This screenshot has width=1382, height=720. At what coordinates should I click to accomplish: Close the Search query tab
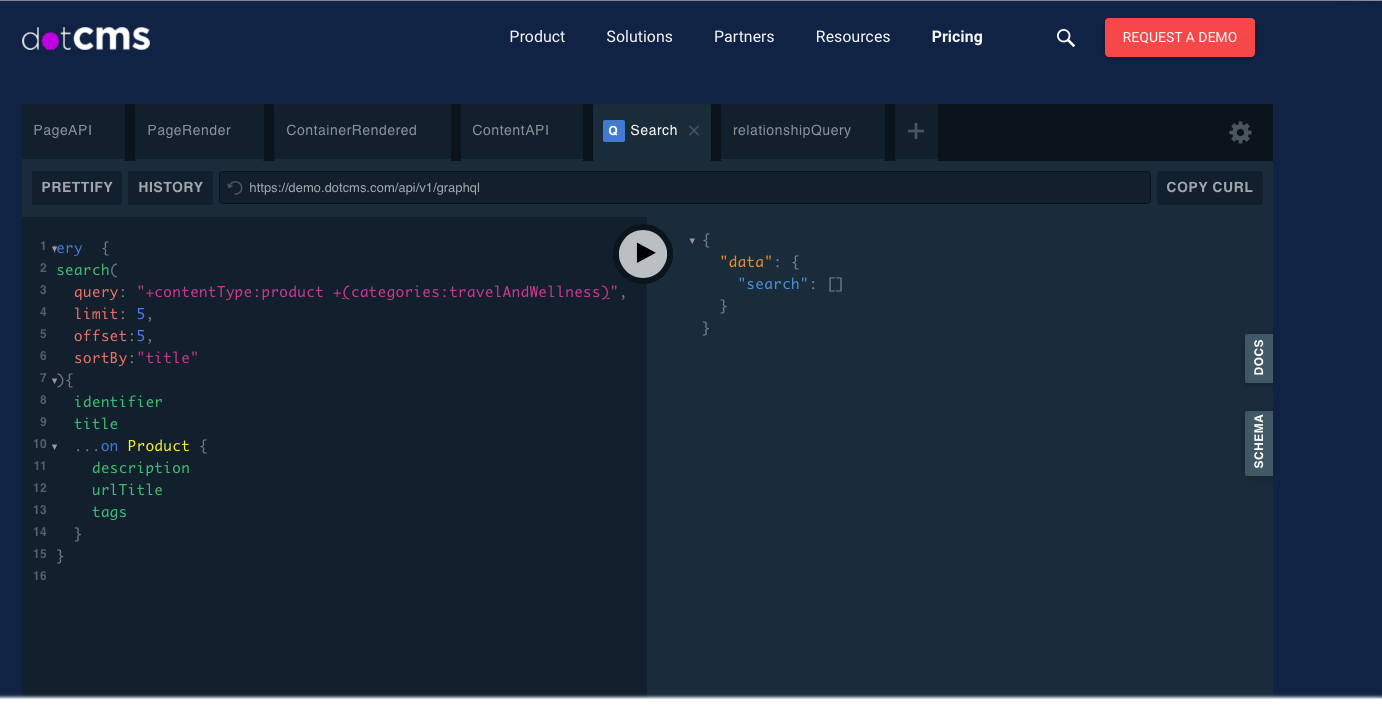click(694, 130)
